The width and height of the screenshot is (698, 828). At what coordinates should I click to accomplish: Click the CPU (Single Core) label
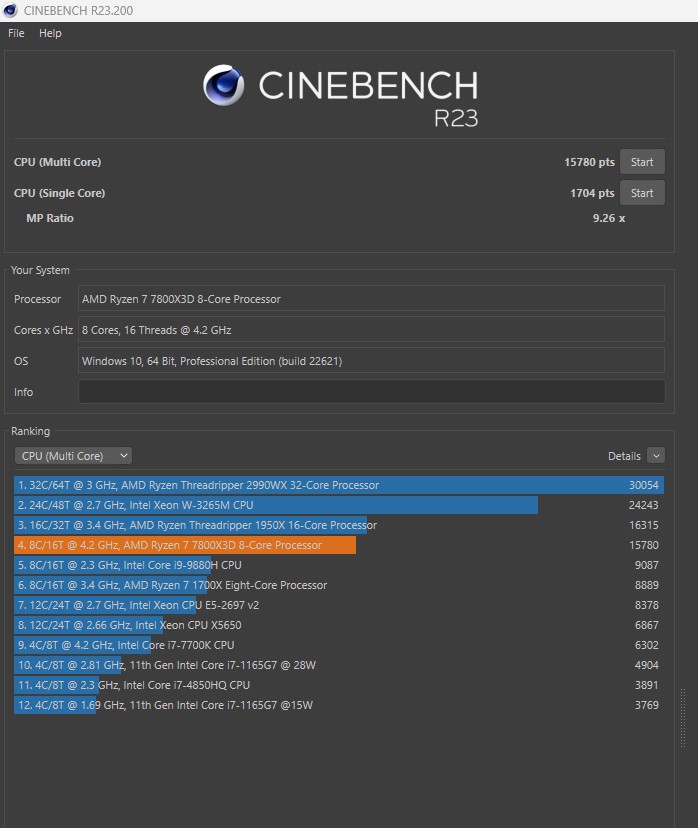[60, 193]
